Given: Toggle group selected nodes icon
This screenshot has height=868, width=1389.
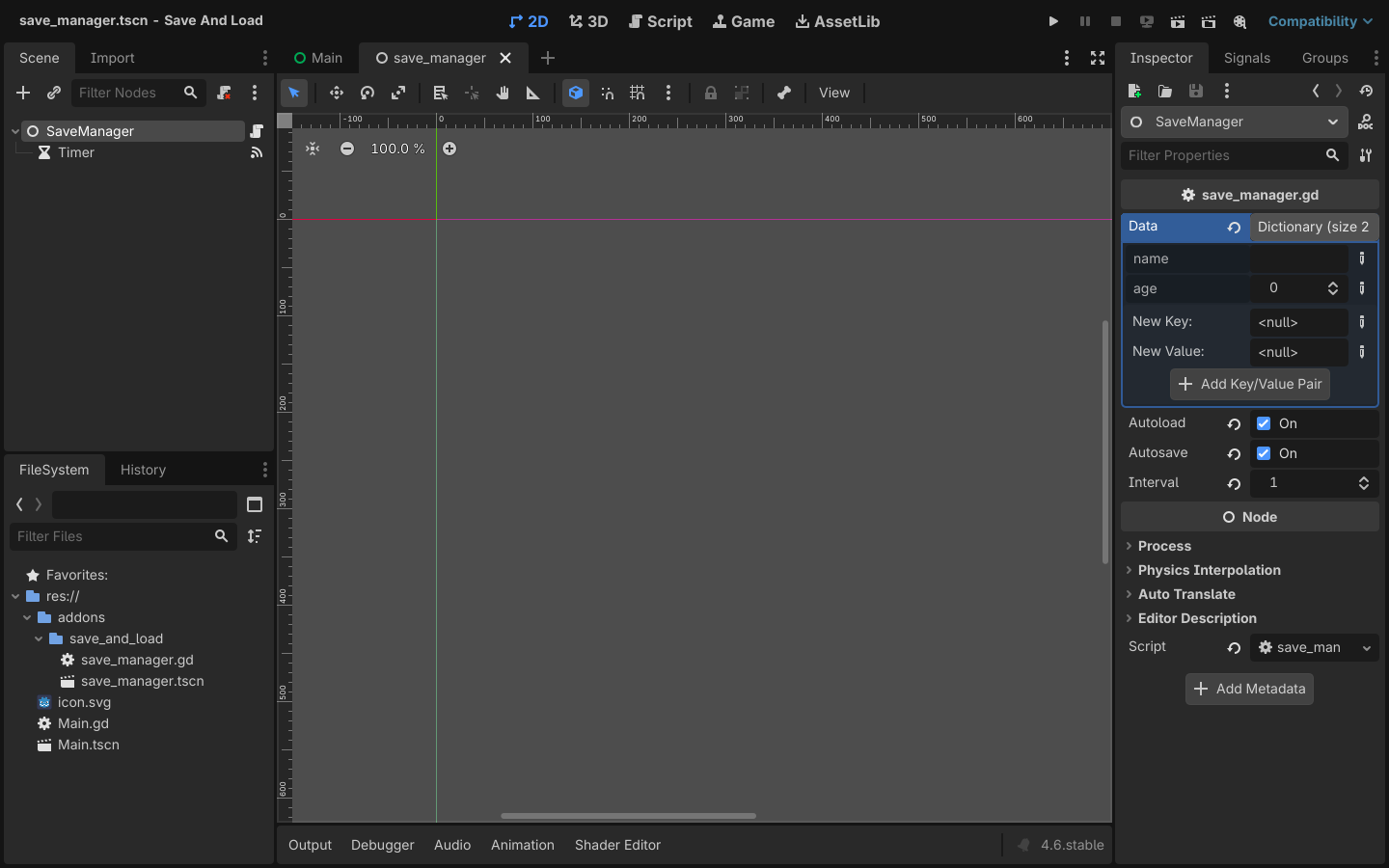Looking at the screenshot, I should click(x=742, y=93).
